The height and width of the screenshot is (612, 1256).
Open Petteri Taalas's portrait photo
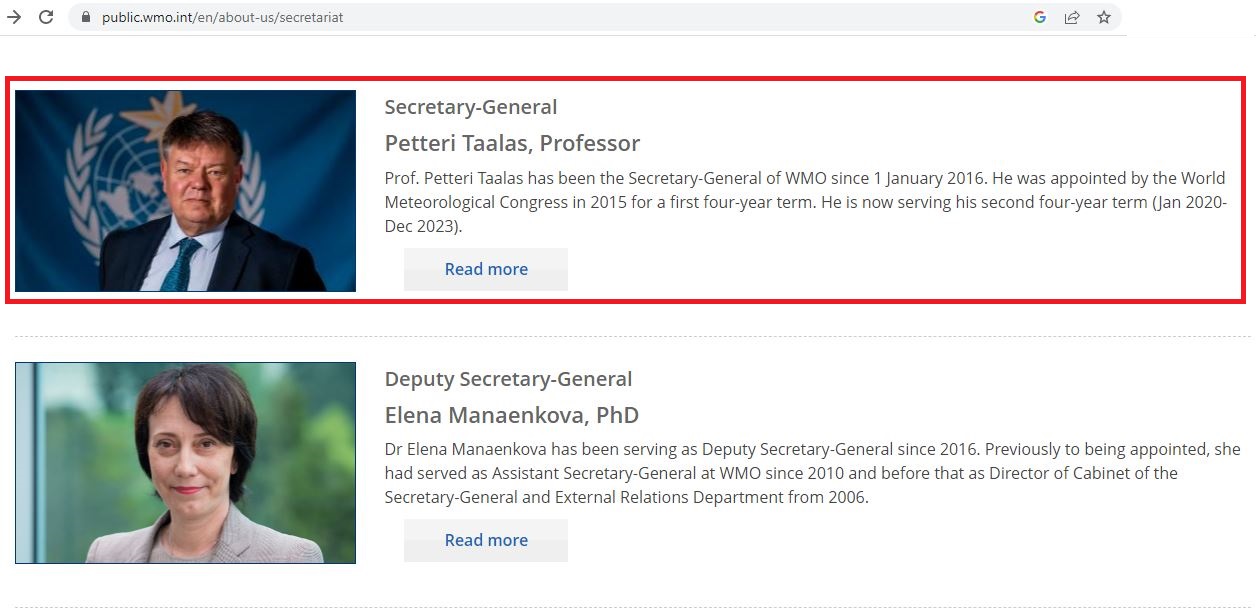(x=185, y=191)
